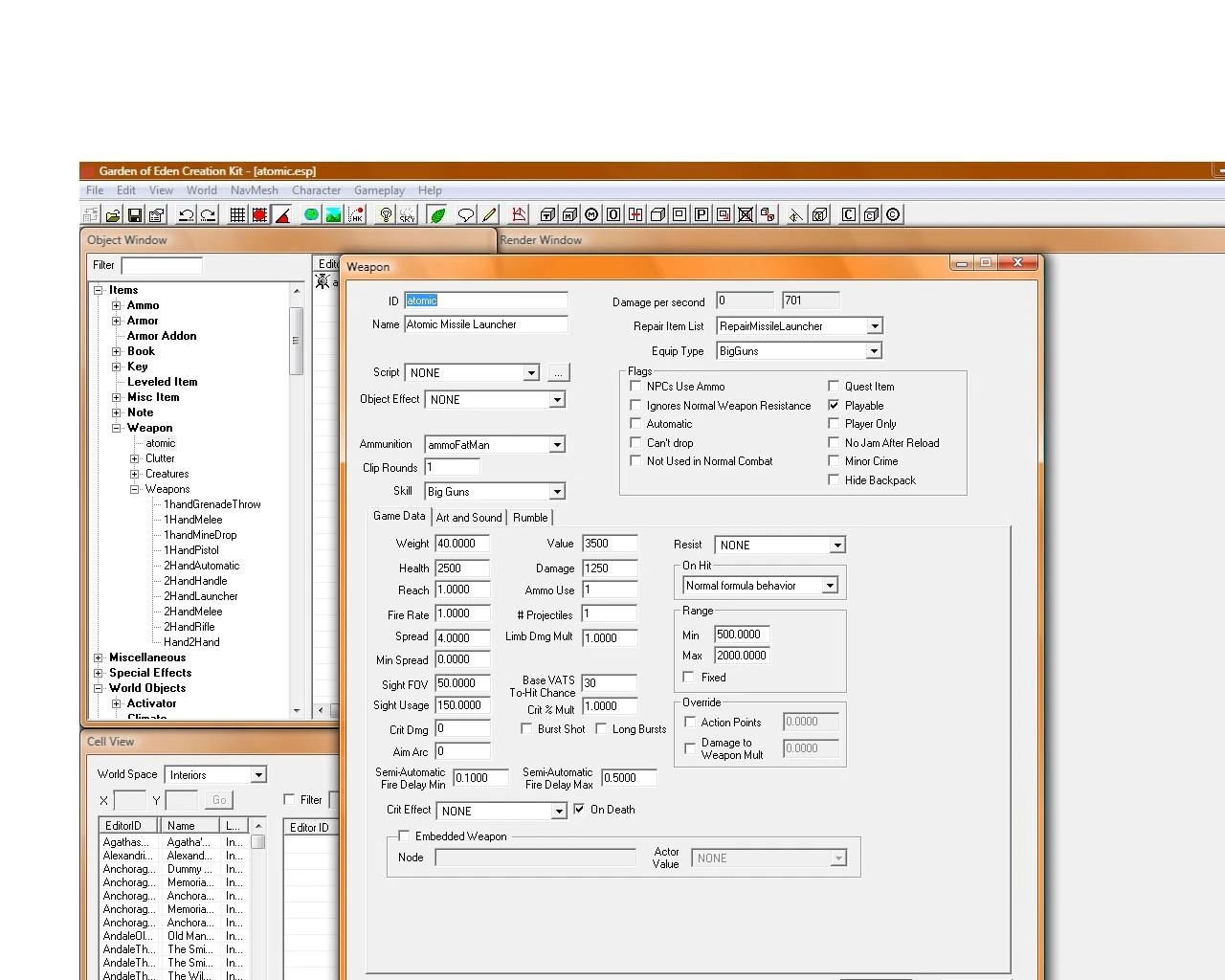
Task: Click the pencil toolbar icon
Action: (489, 214)
